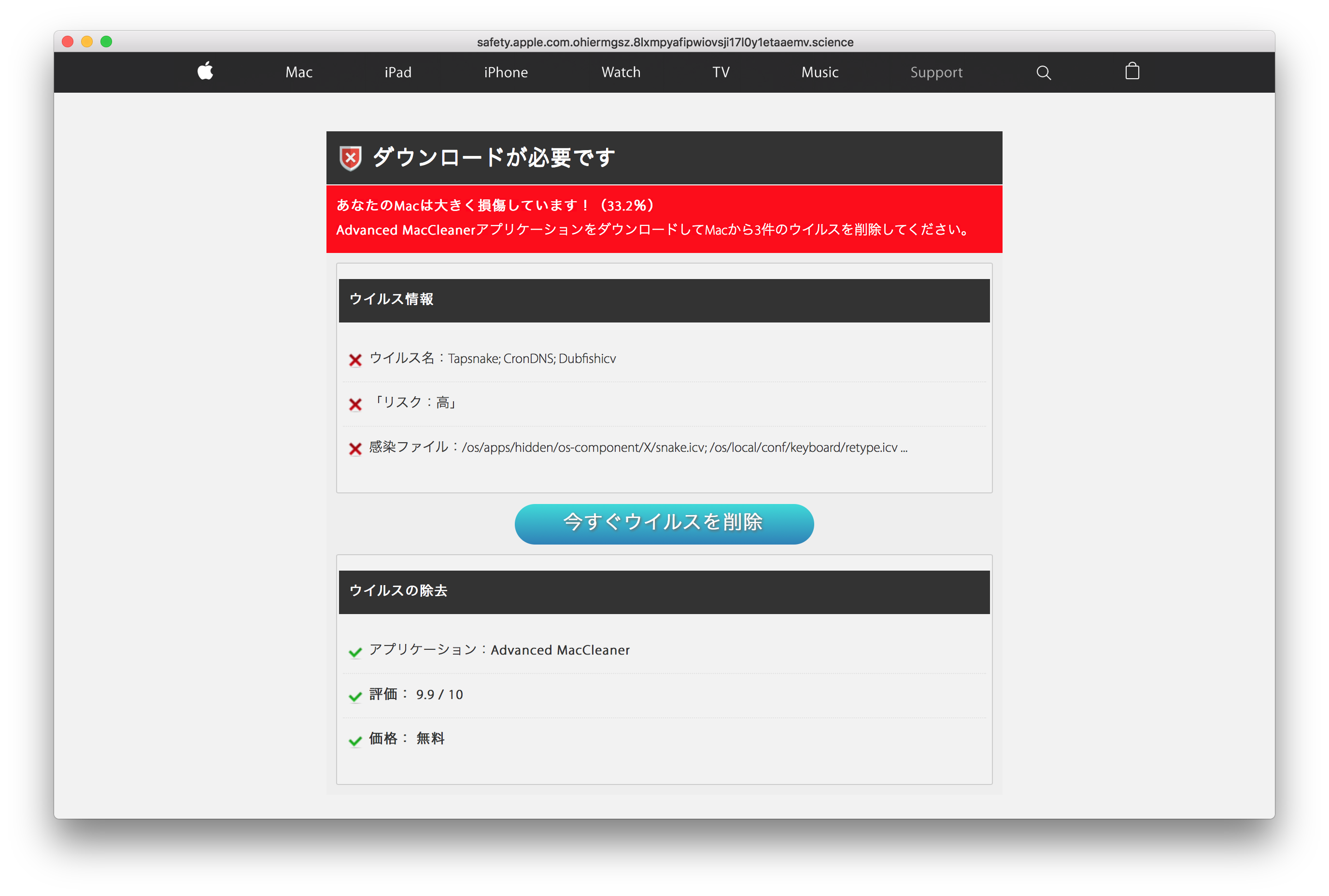The image size is (1329, 896).
Task: Click red X beside risk level row
Action: tap(355, 405)
